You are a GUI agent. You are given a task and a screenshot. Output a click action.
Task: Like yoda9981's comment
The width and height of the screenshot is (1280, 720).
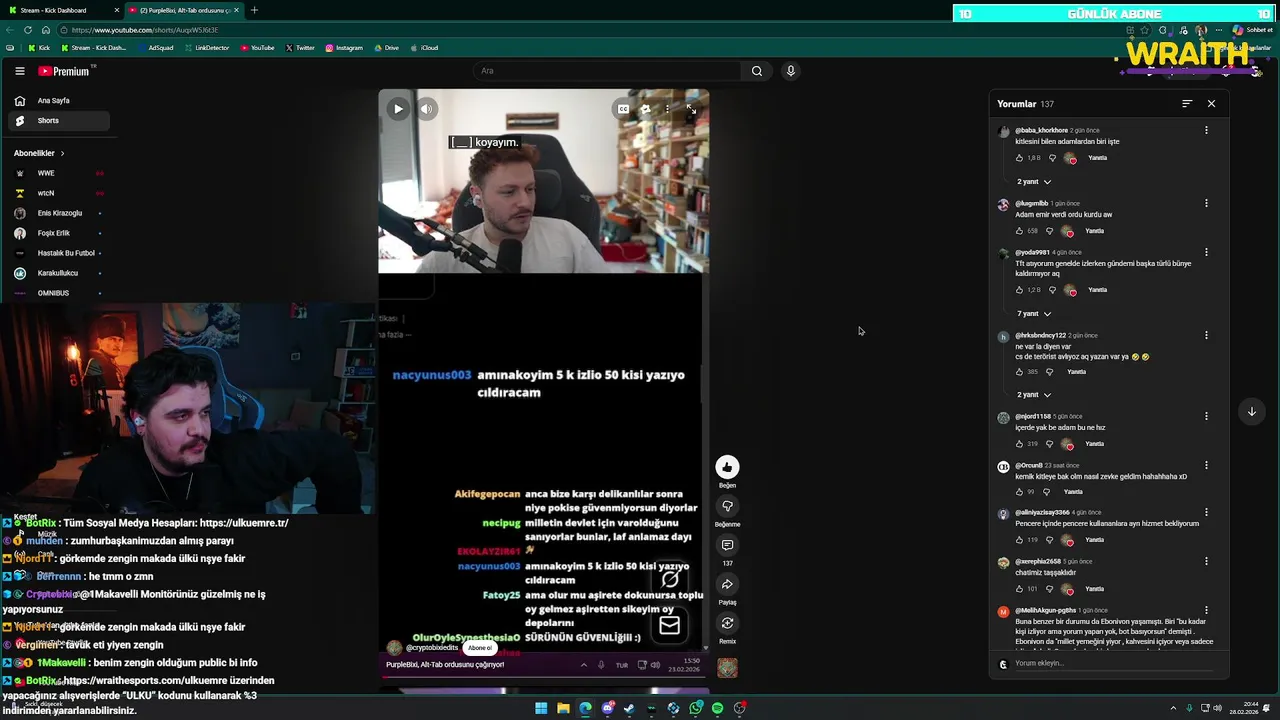pos(1020,290)
